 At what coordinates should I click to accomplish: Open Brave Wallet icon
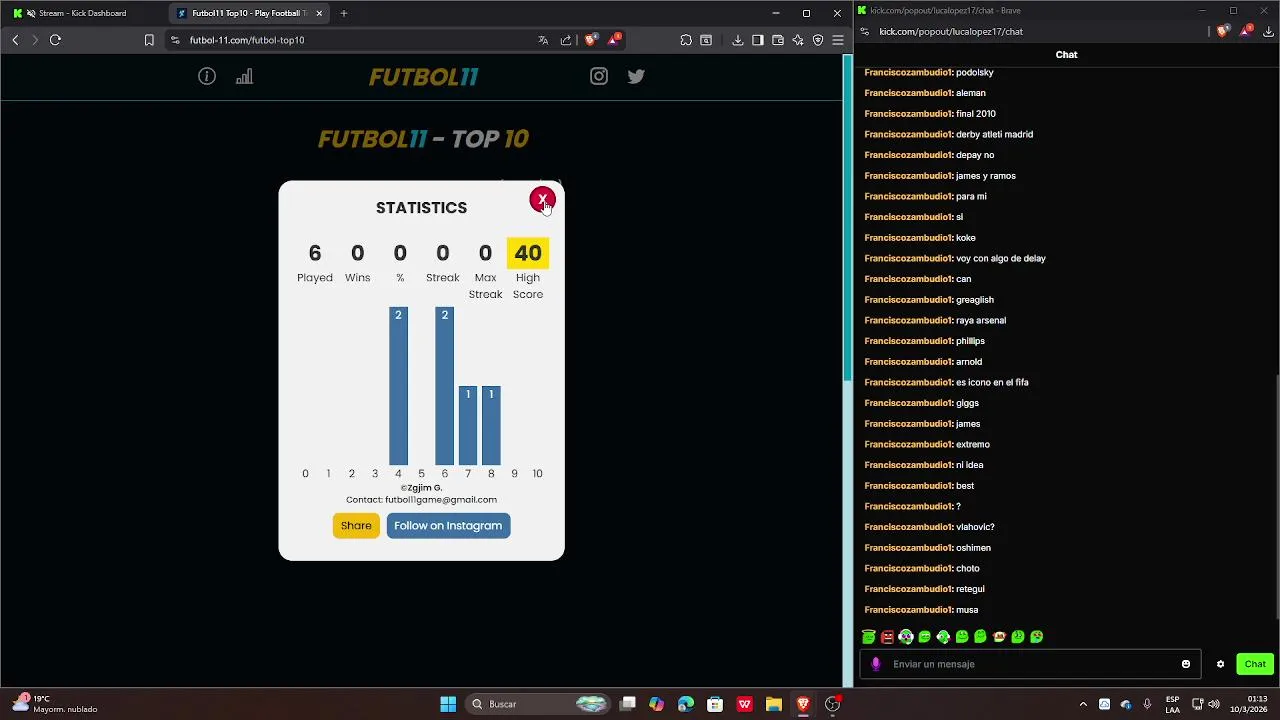(778, 40)
